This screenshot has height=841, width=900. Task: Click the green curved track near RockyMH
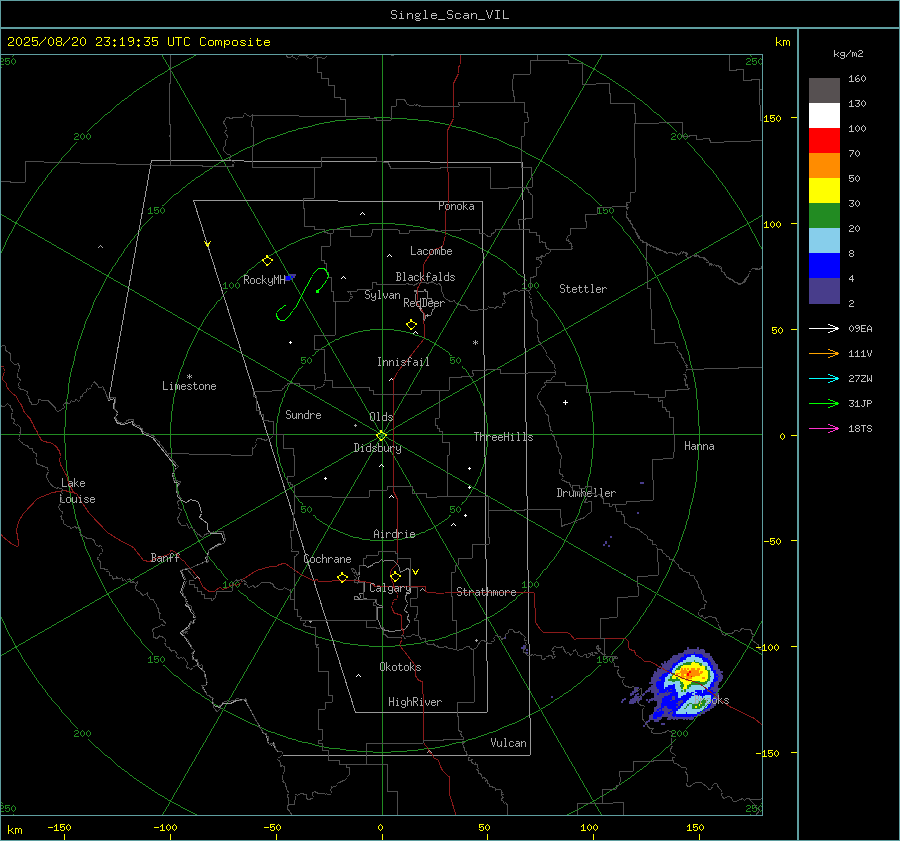pos(302,294)
